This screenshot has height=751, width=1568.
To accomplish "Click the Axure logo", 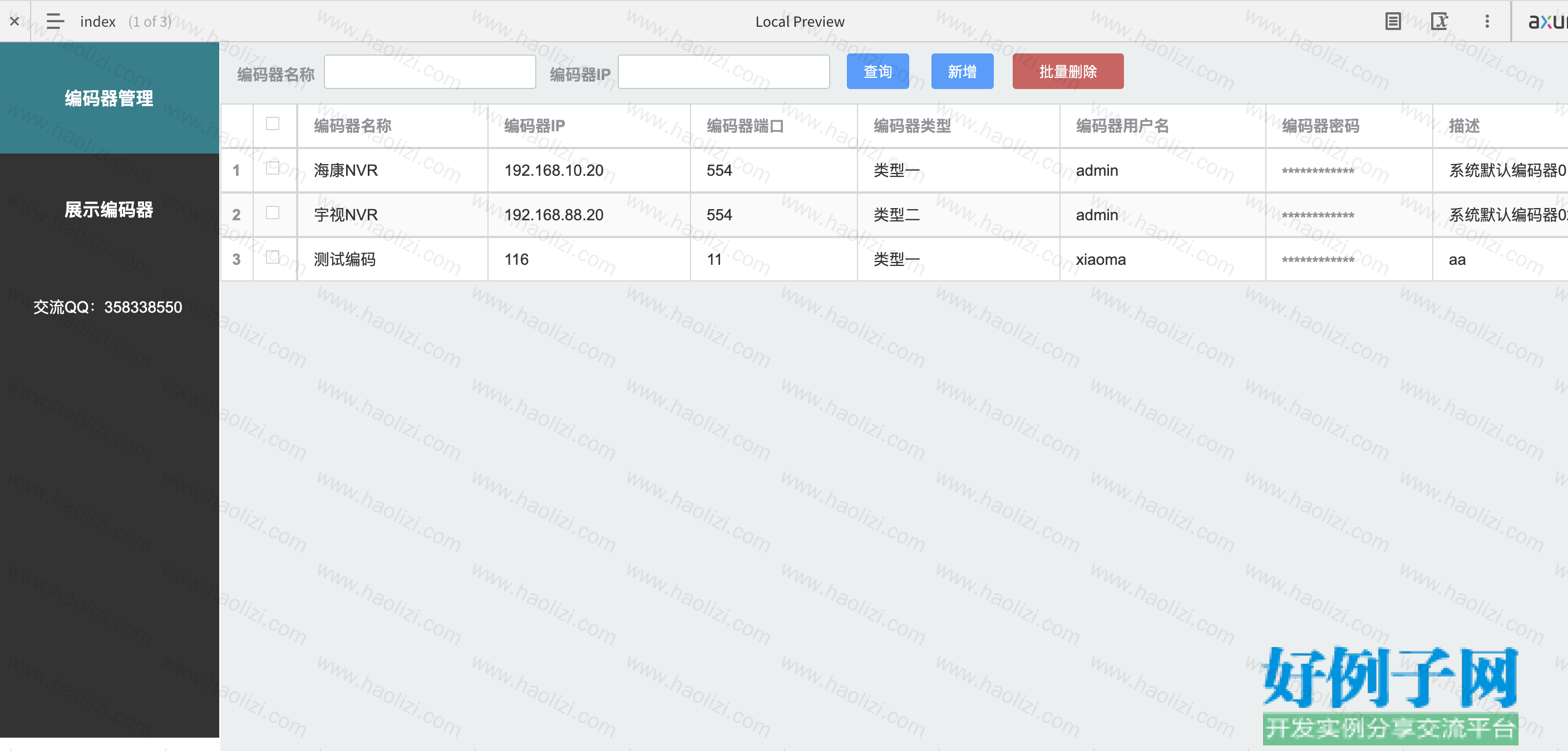I will coord(1548,21).
